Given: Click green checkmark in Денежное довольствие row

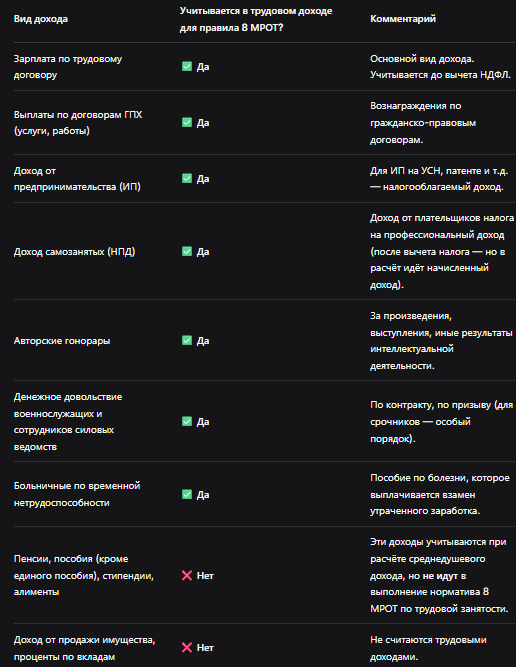Looking at the screenshot, I should pos(187,421).
